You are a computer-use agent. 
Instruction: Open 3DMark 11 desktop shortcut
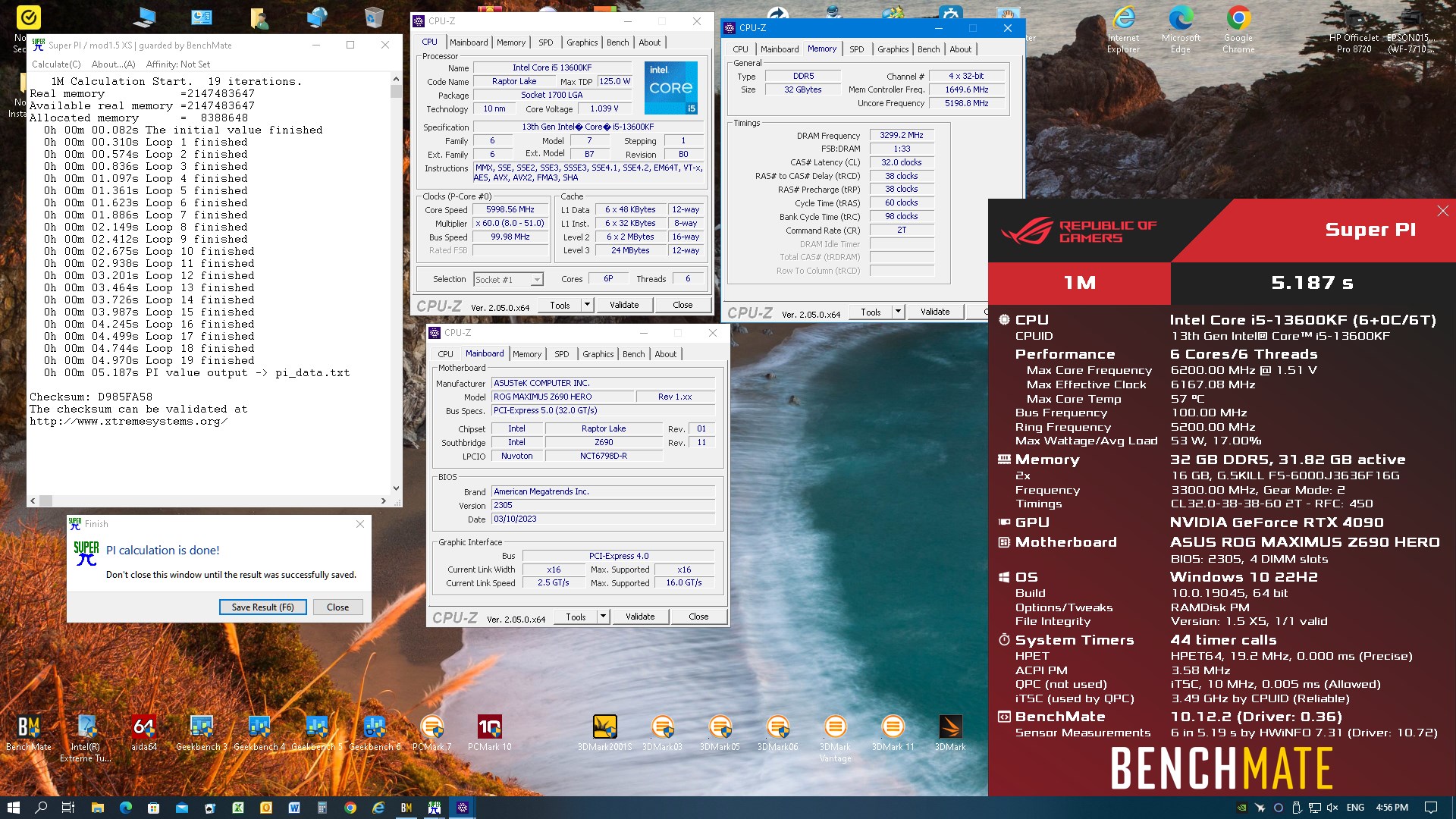pyautogui.click(x=893, y=733)
